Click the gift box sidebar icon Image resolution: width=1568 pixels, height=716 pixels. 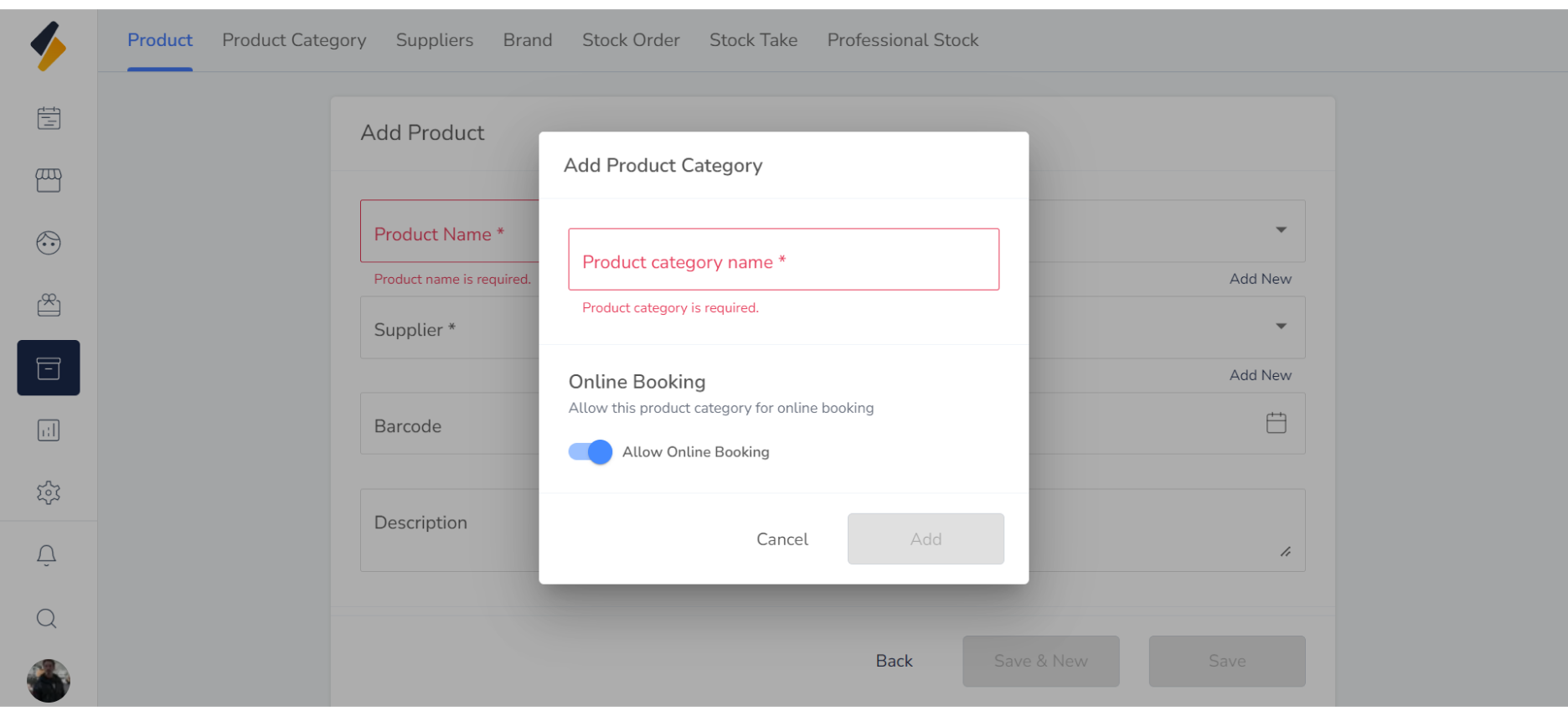pyautogui.click(x=49, y=305)
